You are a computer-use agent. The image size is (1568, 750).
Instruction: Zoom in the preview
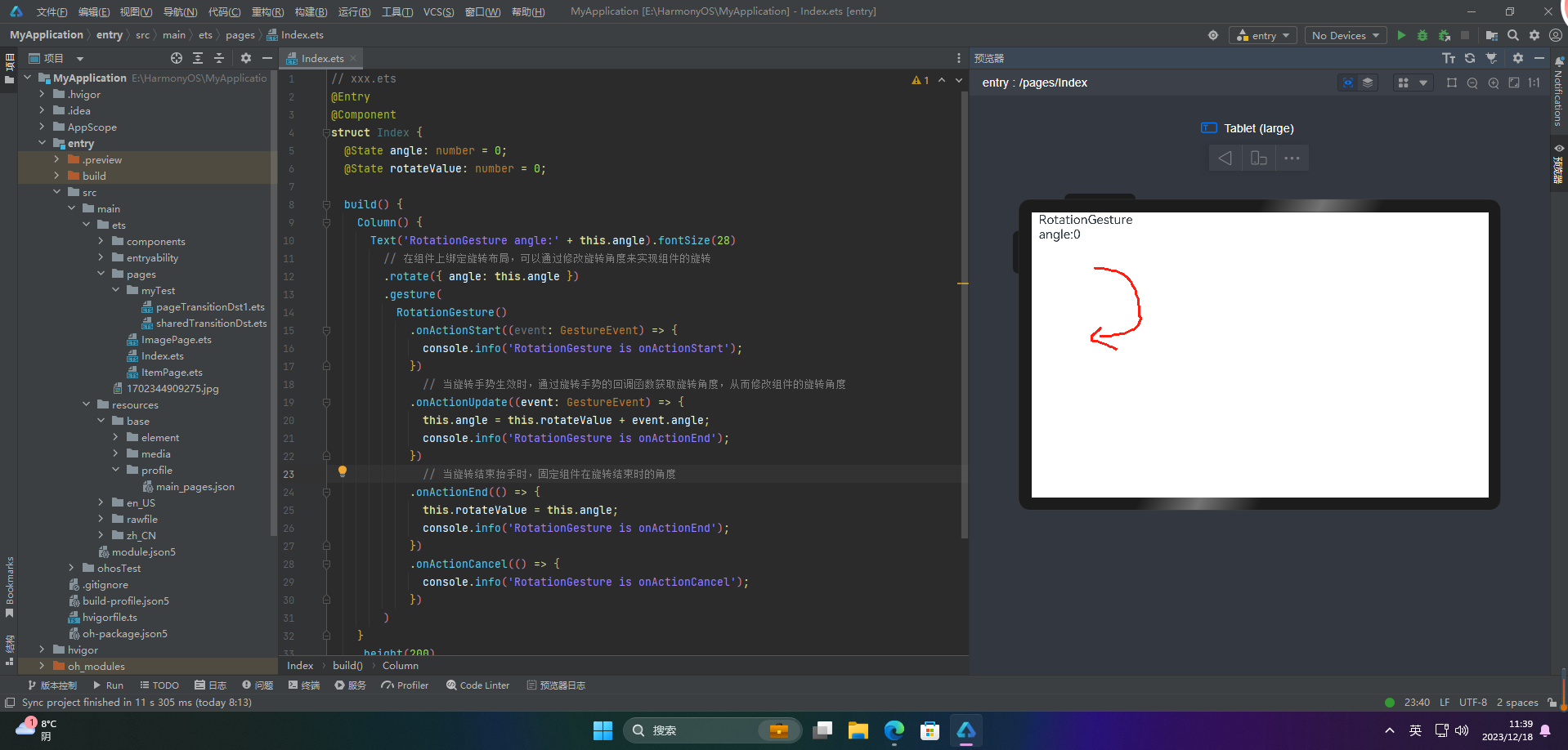[1494, 83]
